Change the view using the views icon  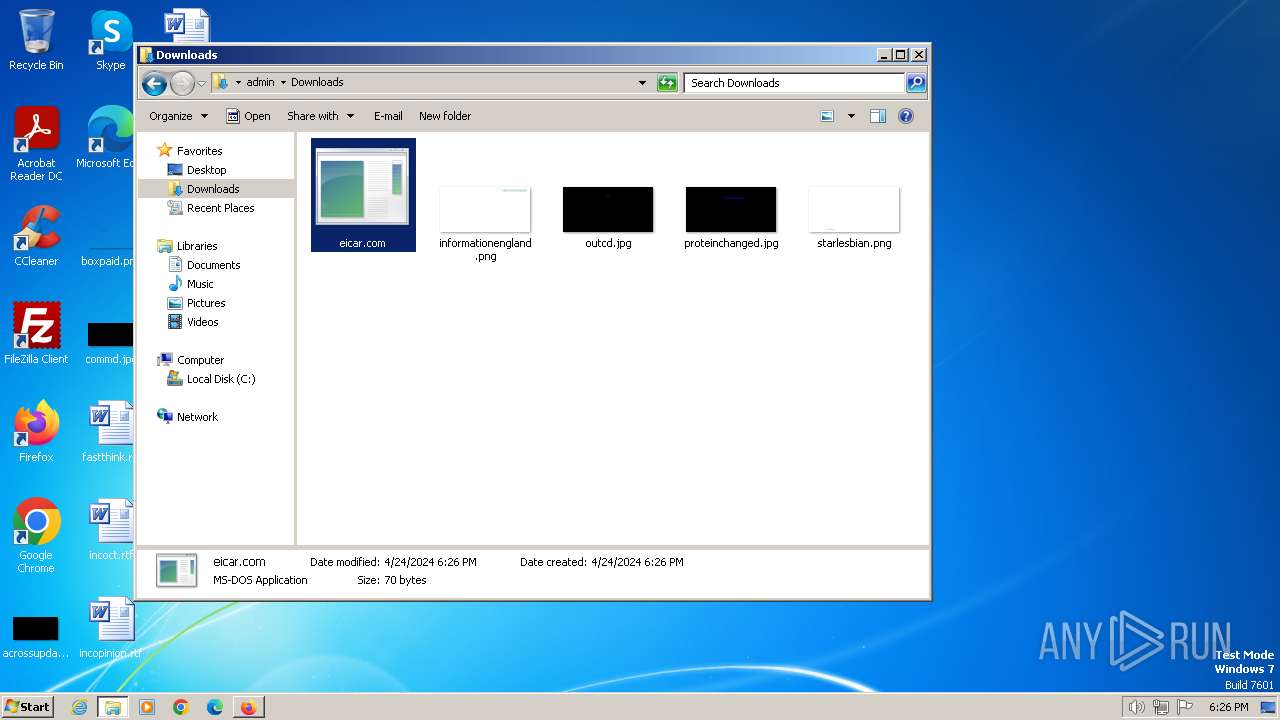click(827, 116)
